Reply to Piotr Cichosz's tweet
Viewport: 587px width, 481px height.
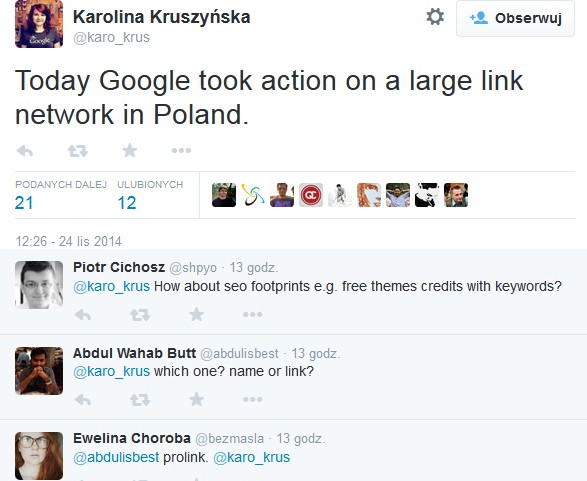[x=83, y=315]
